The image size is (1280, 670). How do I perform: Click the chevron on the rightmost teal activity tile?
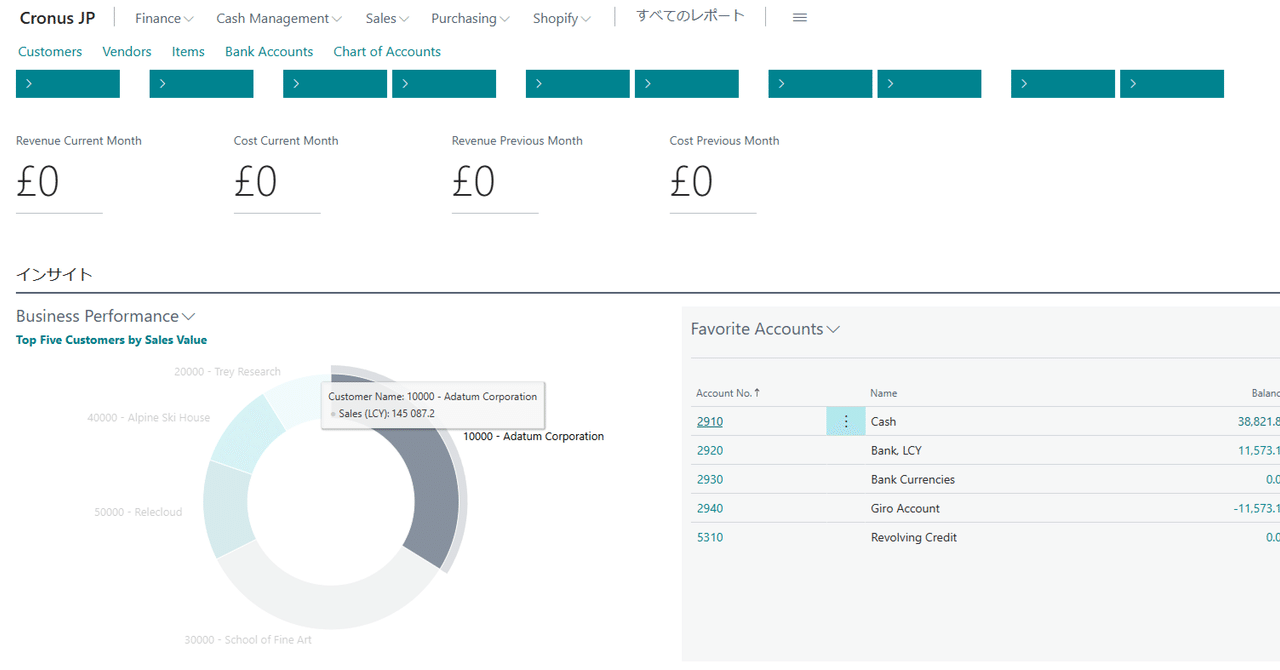click(x=1131, y=83)
